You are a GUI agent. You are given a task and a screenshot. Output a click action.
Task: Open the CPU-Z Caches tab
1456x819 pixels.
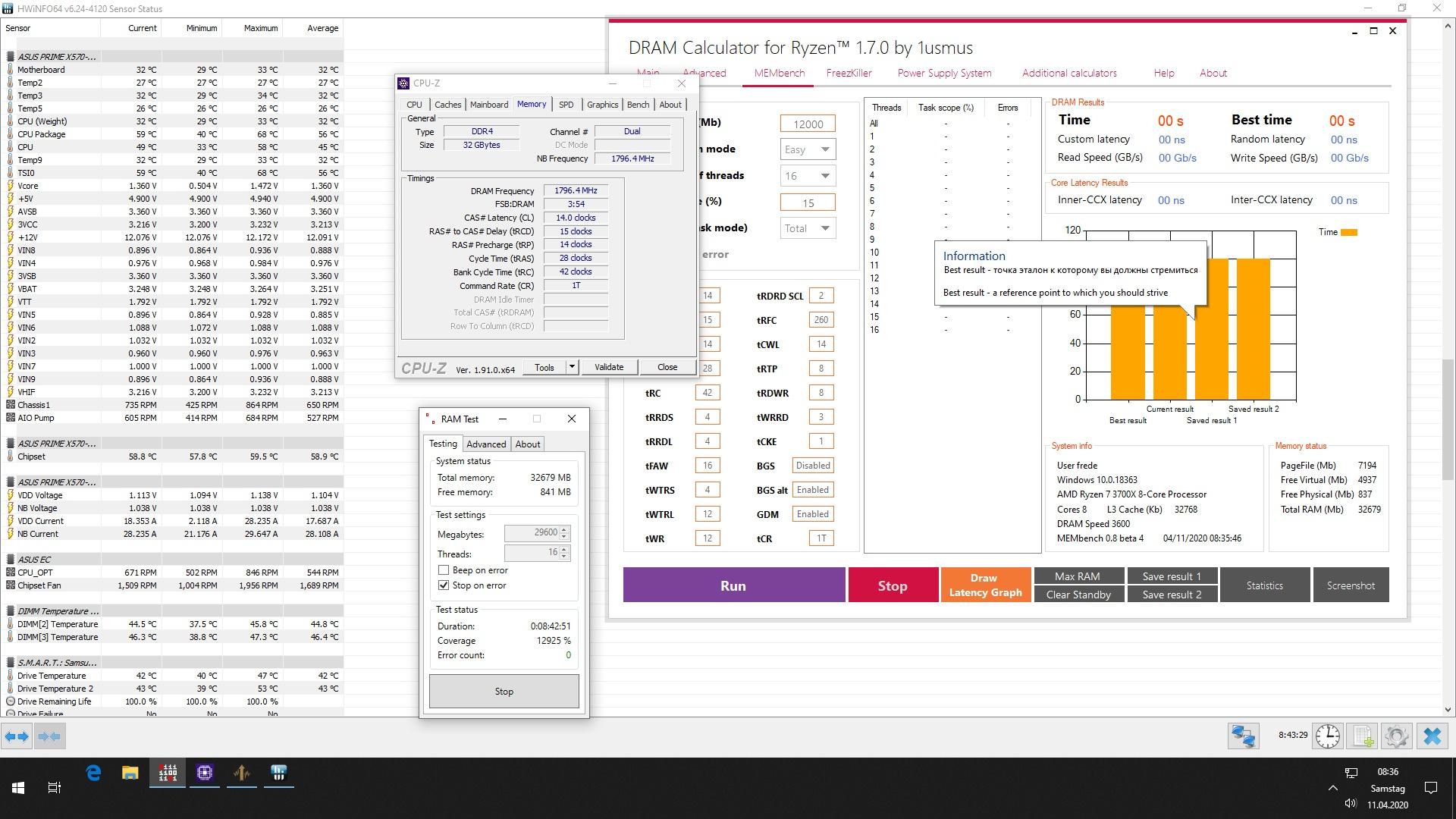[447, 105]
